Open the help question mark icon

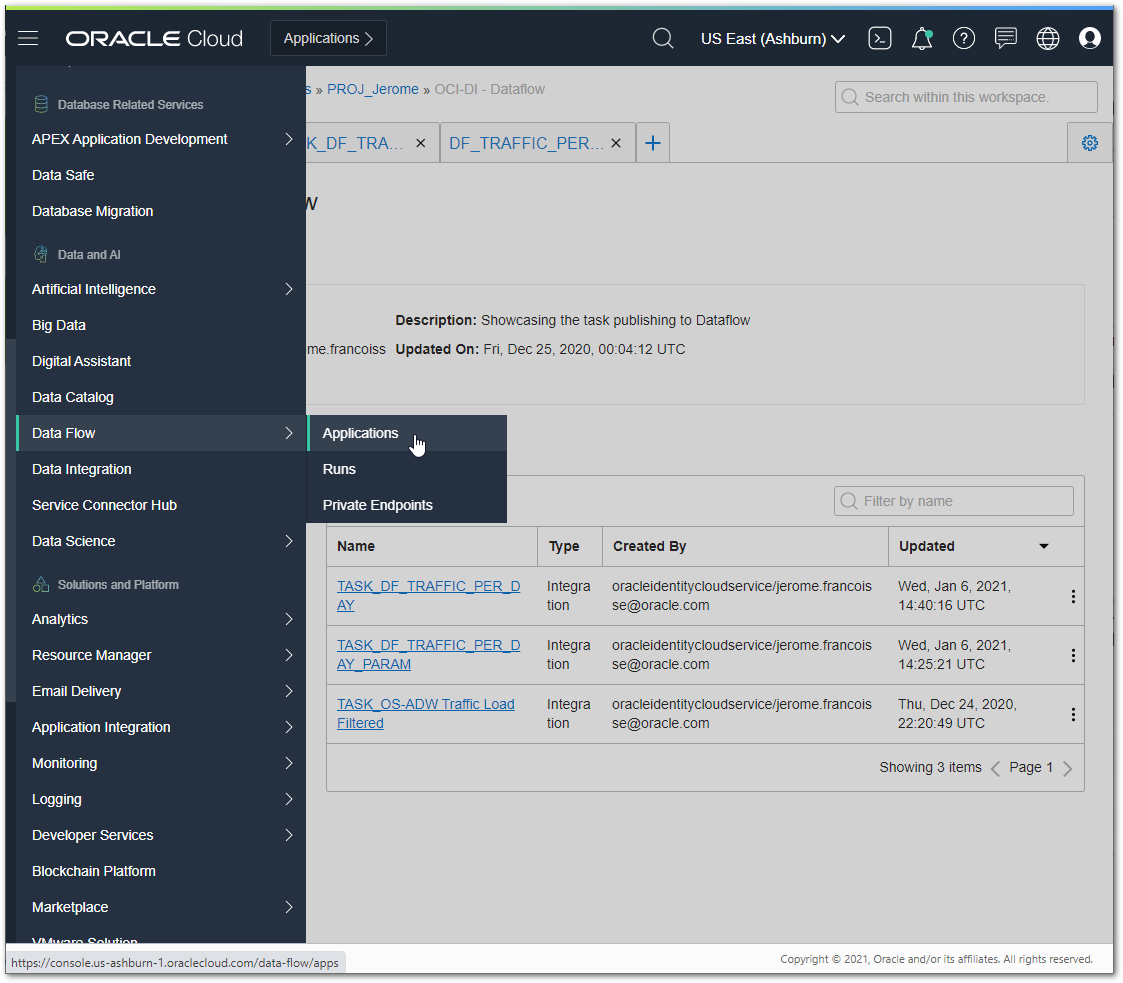(x=963, y=38)
